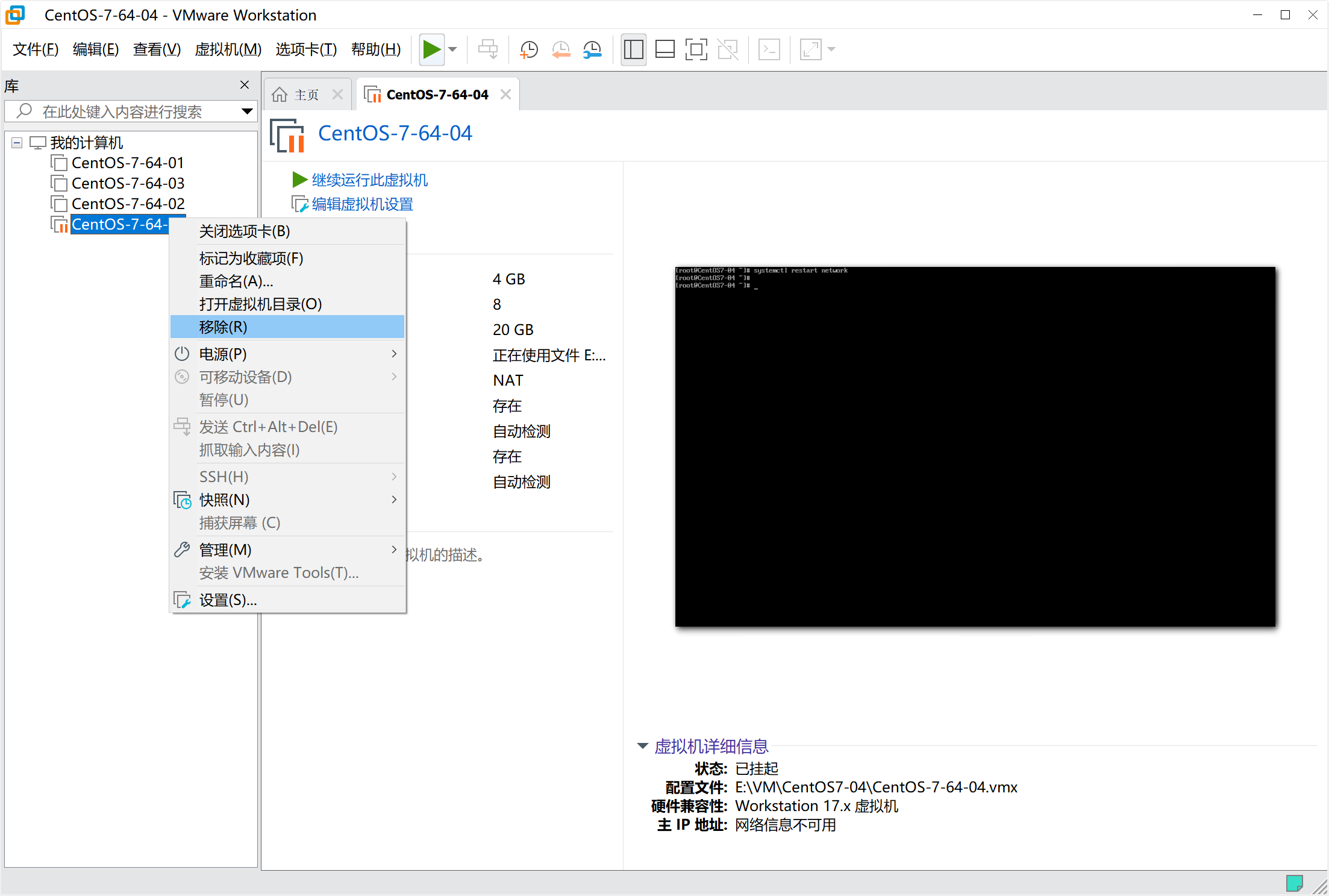Collapse the 我的计算机 tree node
Image resolution: width=1329 pixels, height=896 pixels.
tap(16, 142)
